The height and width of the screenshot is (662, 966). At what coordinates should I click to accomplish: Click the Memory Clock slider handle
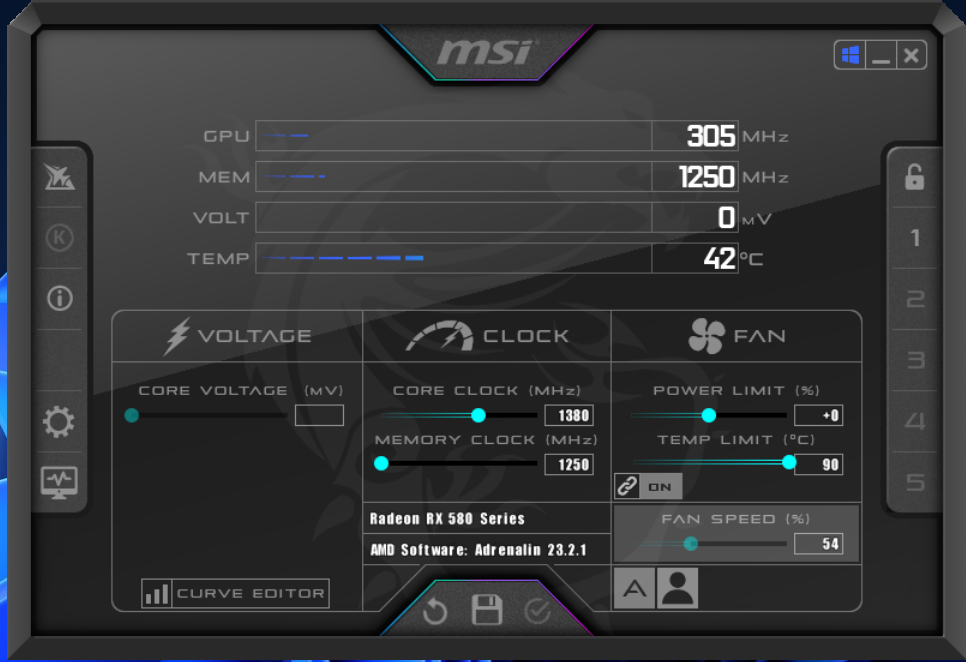(381, 463)
